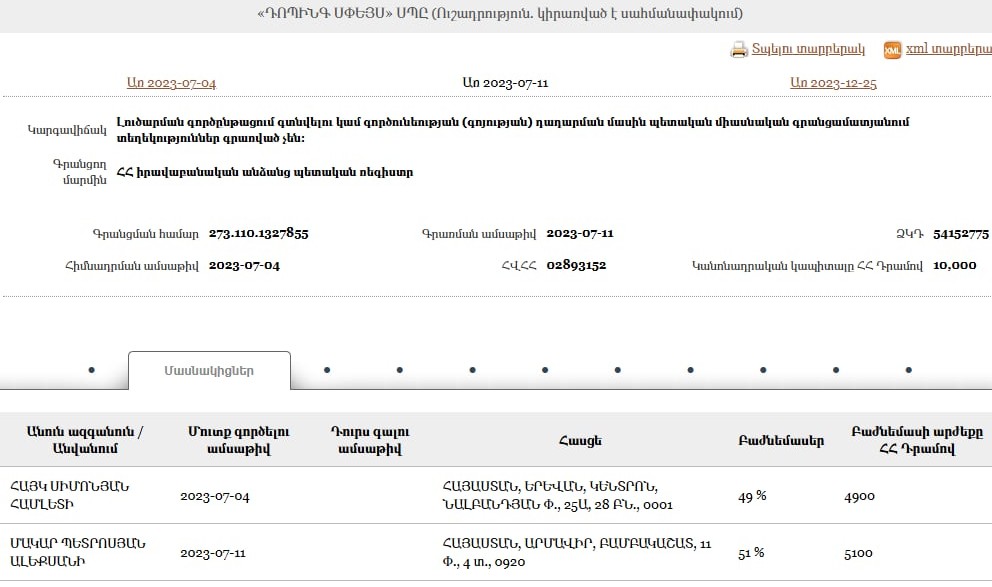Click the 51 % share cell
The image size is (992, 587).
(x=751, y=553)
